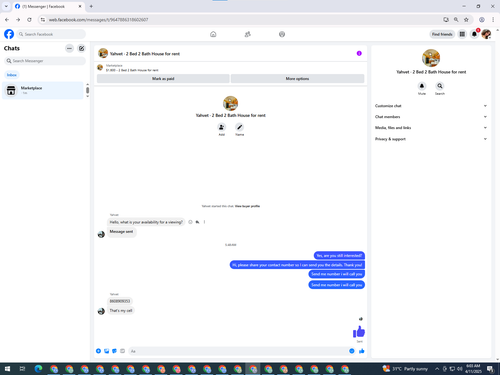Open the Windows Start button
The width and height of the screenshot is (500, 375).
coord(7,369)
